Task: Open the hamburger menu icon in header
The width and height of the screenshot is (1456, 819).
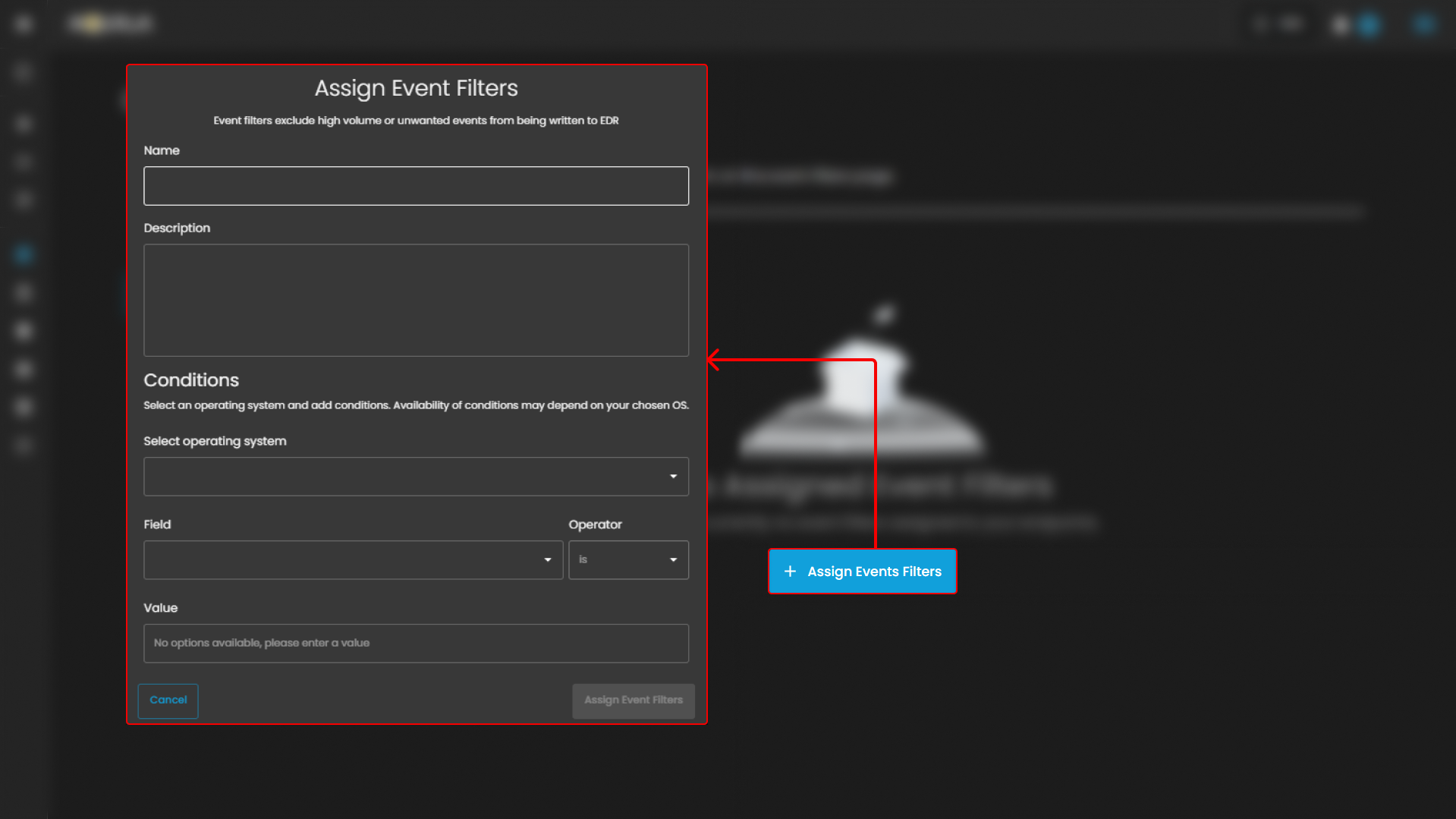Action: pos(24,24)
